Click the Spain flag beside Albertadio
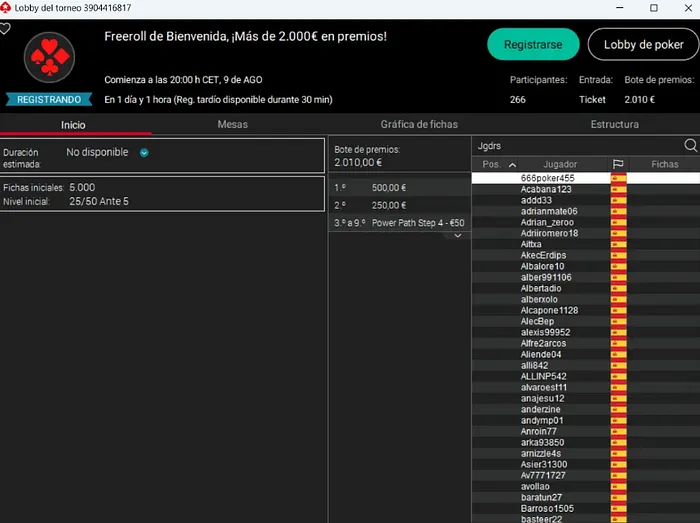Viewport: 700px width, 523px height. (x=618, y=288)
